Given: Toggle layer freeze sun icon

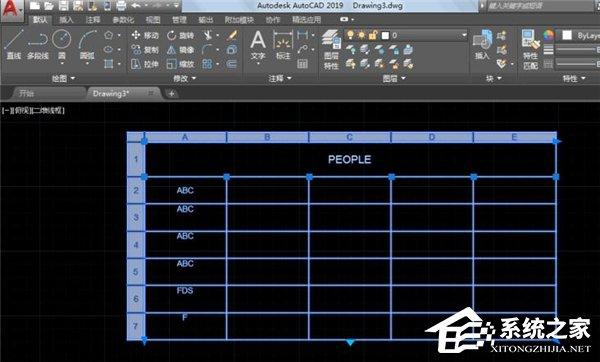Looking at the screenshot, I should pyautogui.click(x=362, y=35).
